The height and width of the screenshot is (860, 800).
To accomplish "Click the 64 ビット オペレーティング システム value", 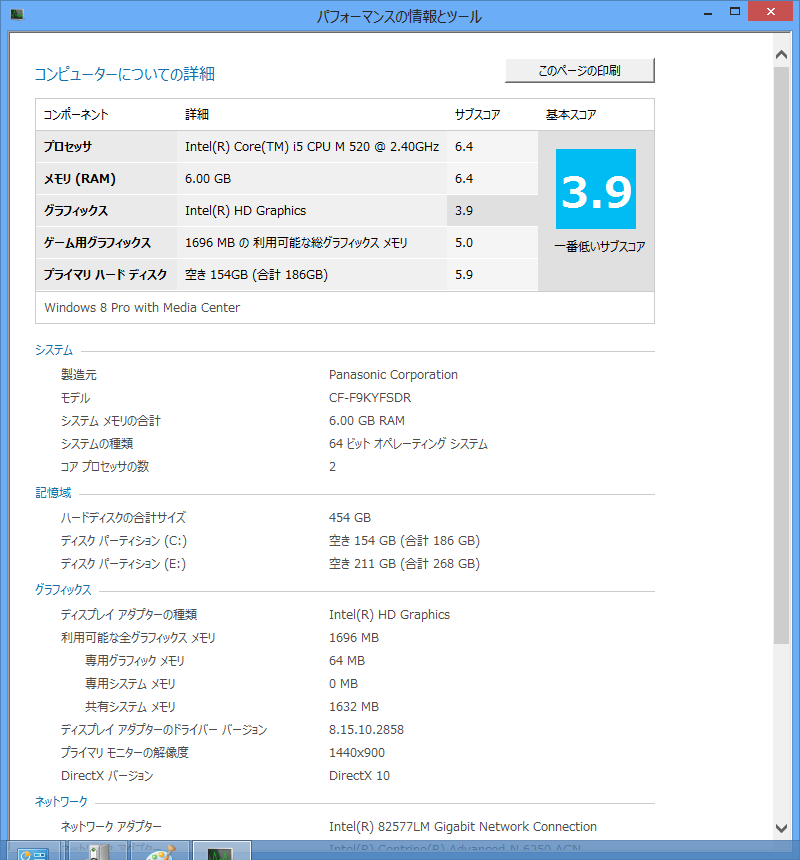I will pyautogui.click(x=408, y=444).
